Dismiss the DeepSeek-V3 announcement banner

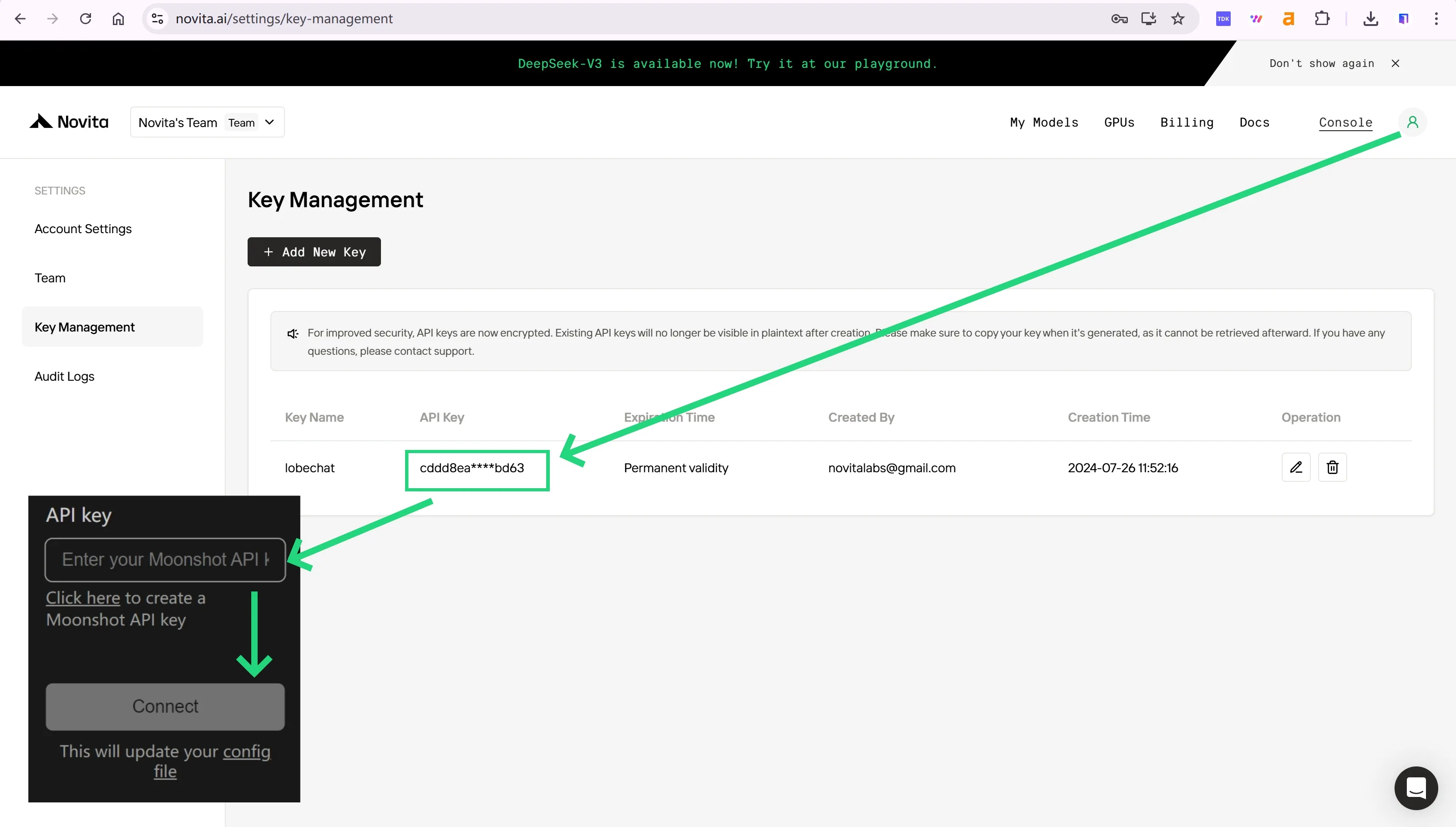tap(1395, 63)
